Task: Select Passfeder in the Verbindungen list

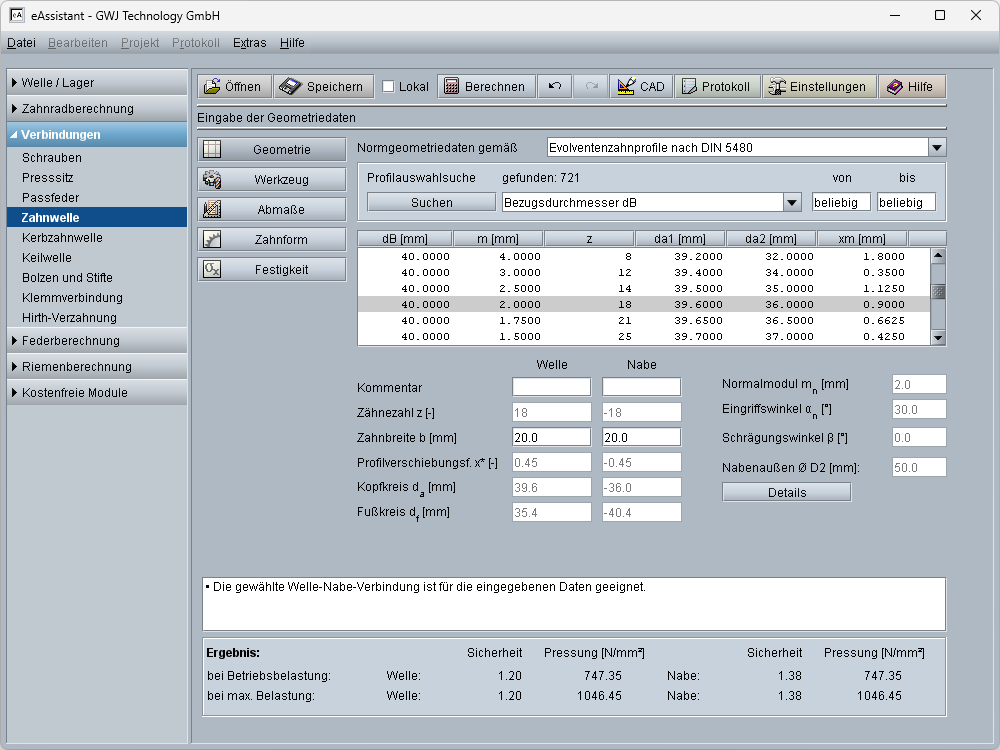Action: click(50, 198)
